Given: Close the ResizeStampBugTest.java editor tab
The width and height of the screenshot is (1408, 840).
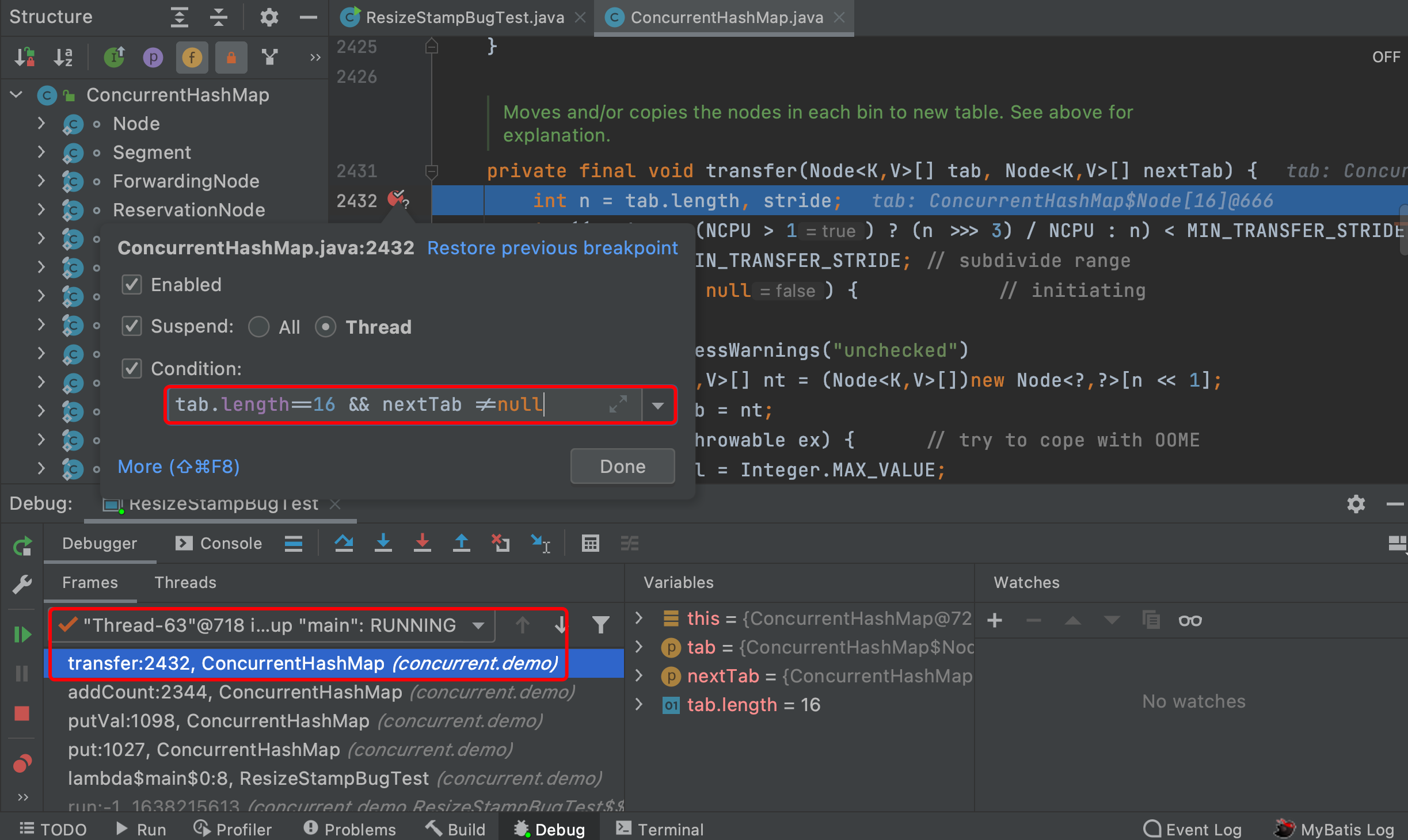Looking at the screenshot, I should click(580, 17).
